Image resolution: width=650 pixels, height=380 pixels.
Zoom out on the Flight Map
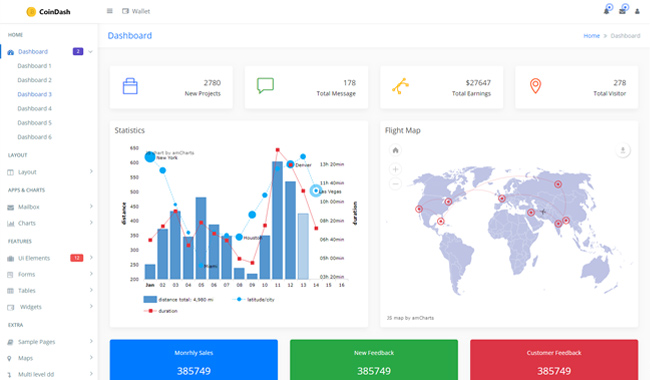click(395, 184)
